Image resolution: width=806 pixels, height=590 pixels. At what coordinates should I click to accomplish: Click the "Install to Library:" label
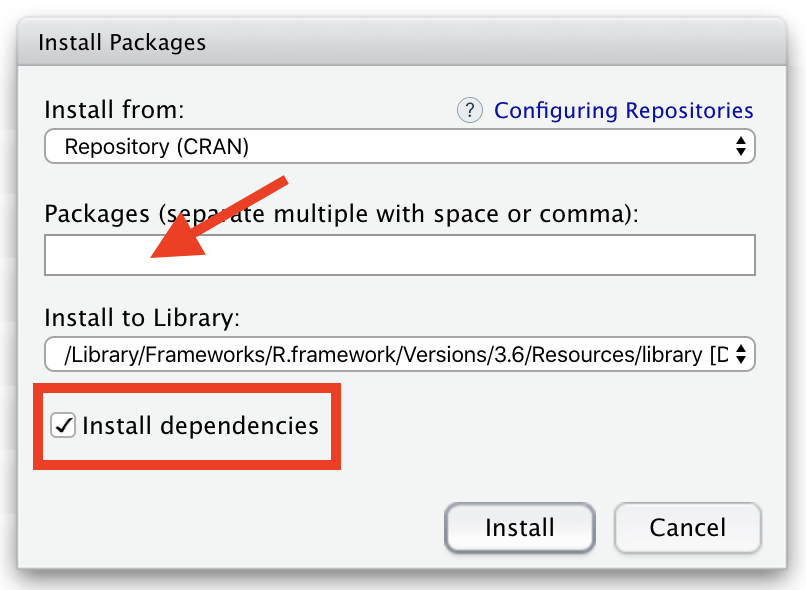pyautogui.click(x=142, y=318)
